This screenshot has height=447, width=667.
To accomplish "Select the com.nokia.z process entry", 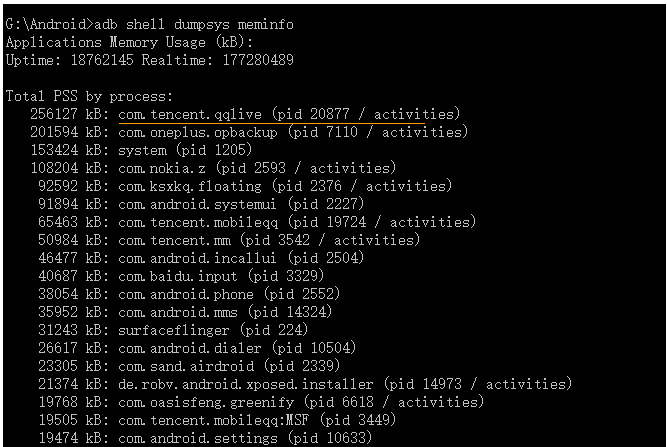I will tap(167, 168).
